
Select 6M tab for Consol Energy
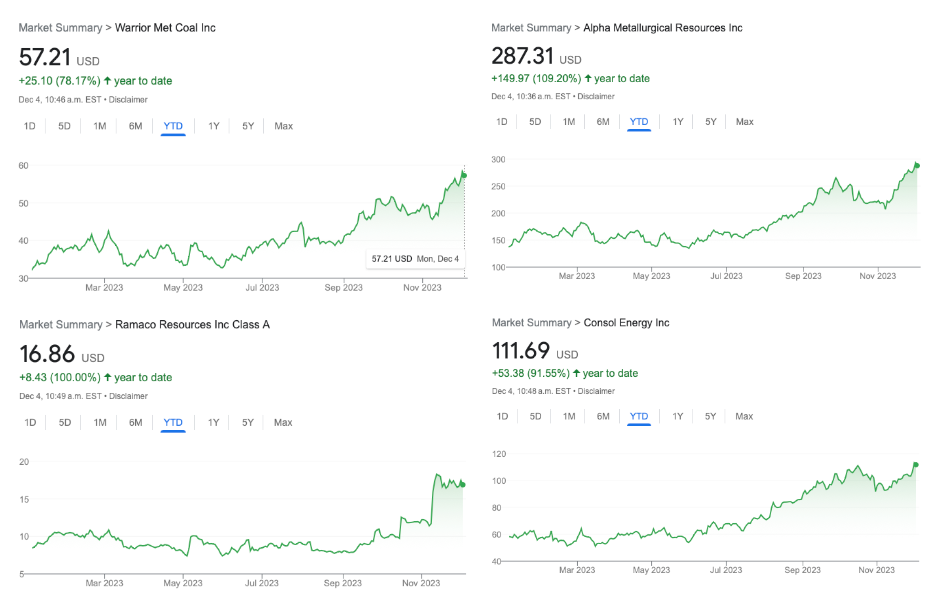pos(603,416)
